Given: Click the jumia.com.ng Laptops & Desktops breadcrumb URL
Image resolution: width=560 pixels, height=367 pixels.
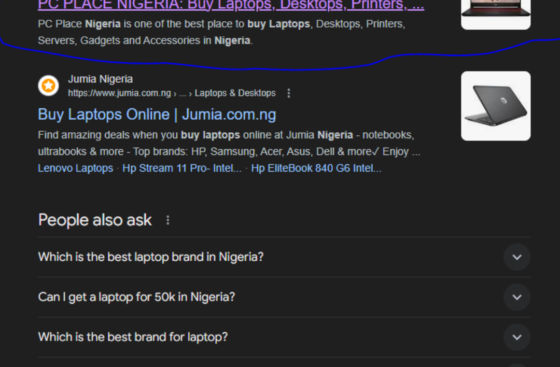Looking at the screenshot, I should (172, 93).
